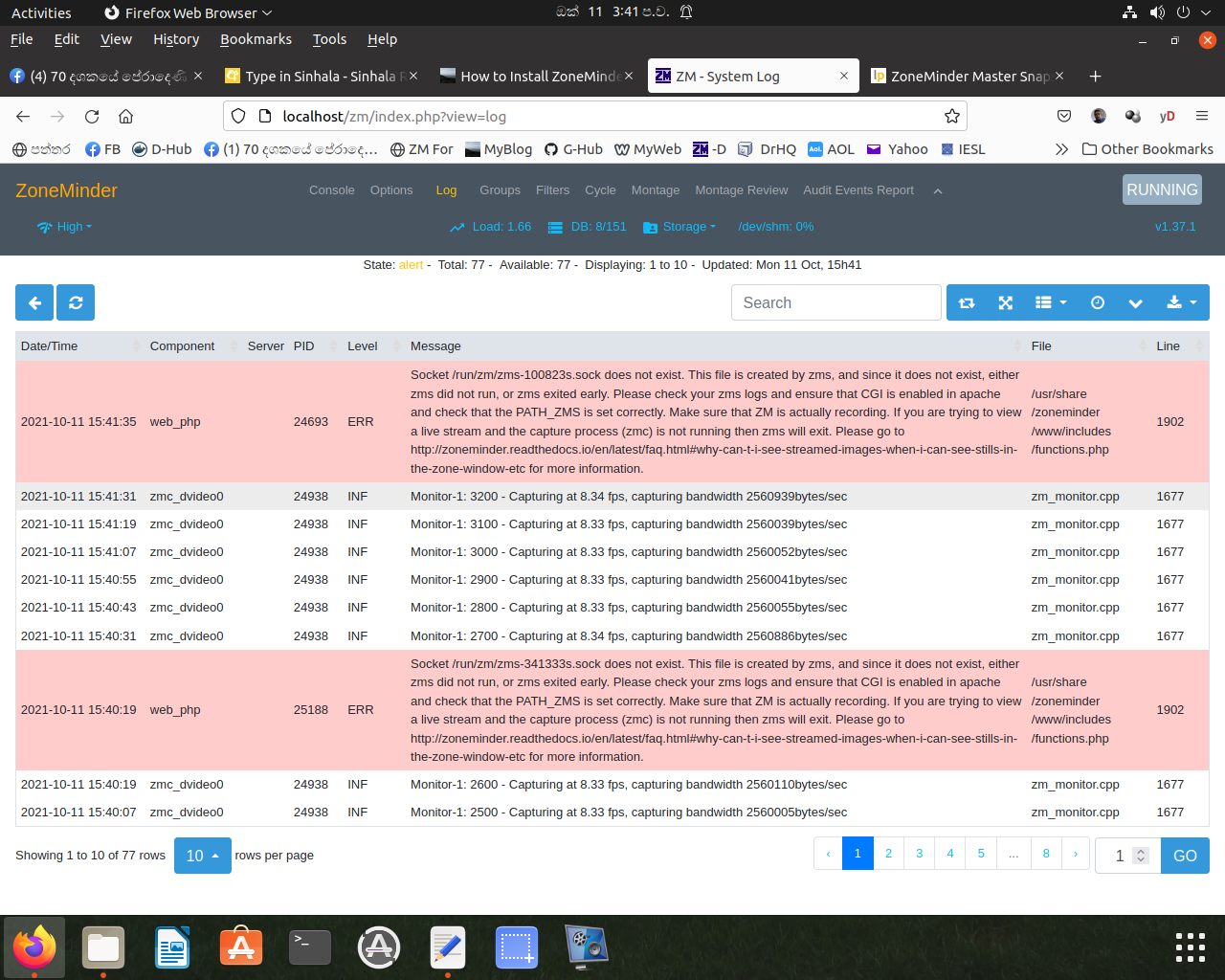Viewport: 1225px width, 980px height.
Task: Click the Firefox home icon
Action: [125, 116]
